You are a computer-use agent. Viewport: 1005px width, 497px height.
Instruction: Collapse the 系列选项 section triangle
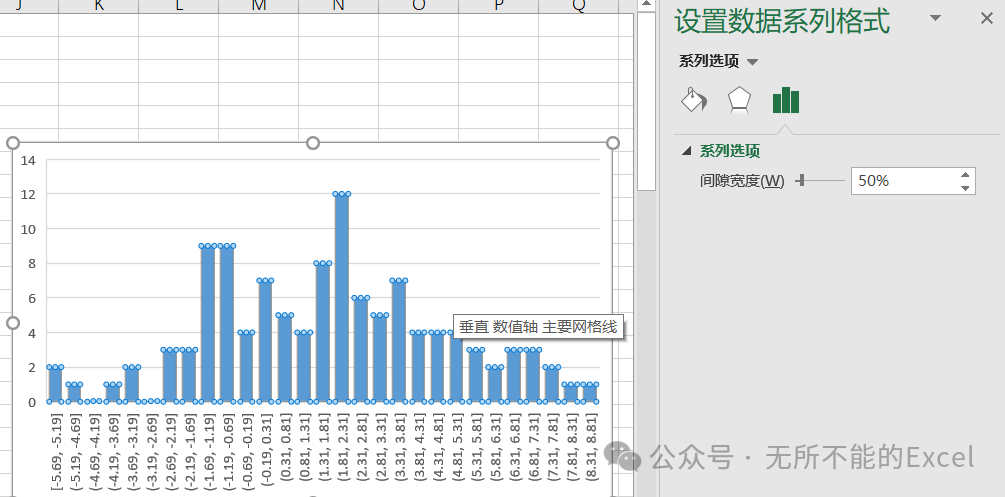pyautogui.click(x=687, y=151)
